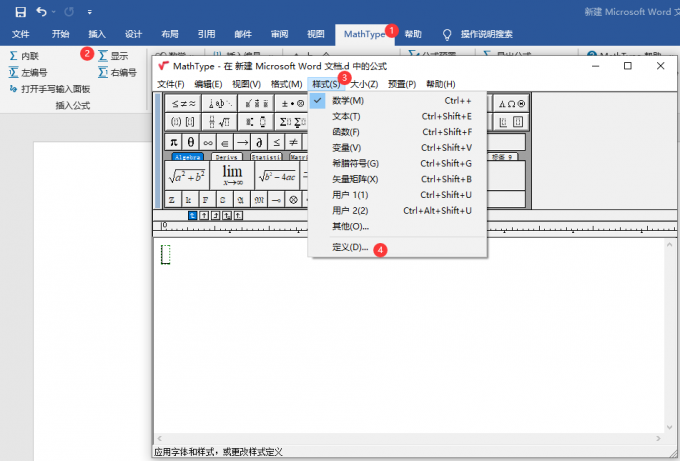Insert the not-equal ≠ symbol

point(293,142)
